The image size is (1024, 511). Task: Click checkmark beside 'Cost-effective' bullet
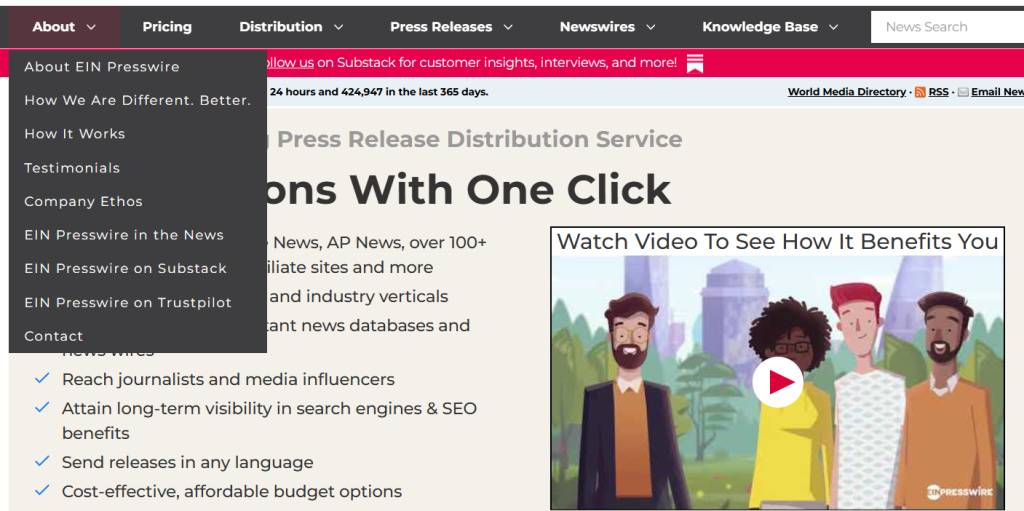42,490
